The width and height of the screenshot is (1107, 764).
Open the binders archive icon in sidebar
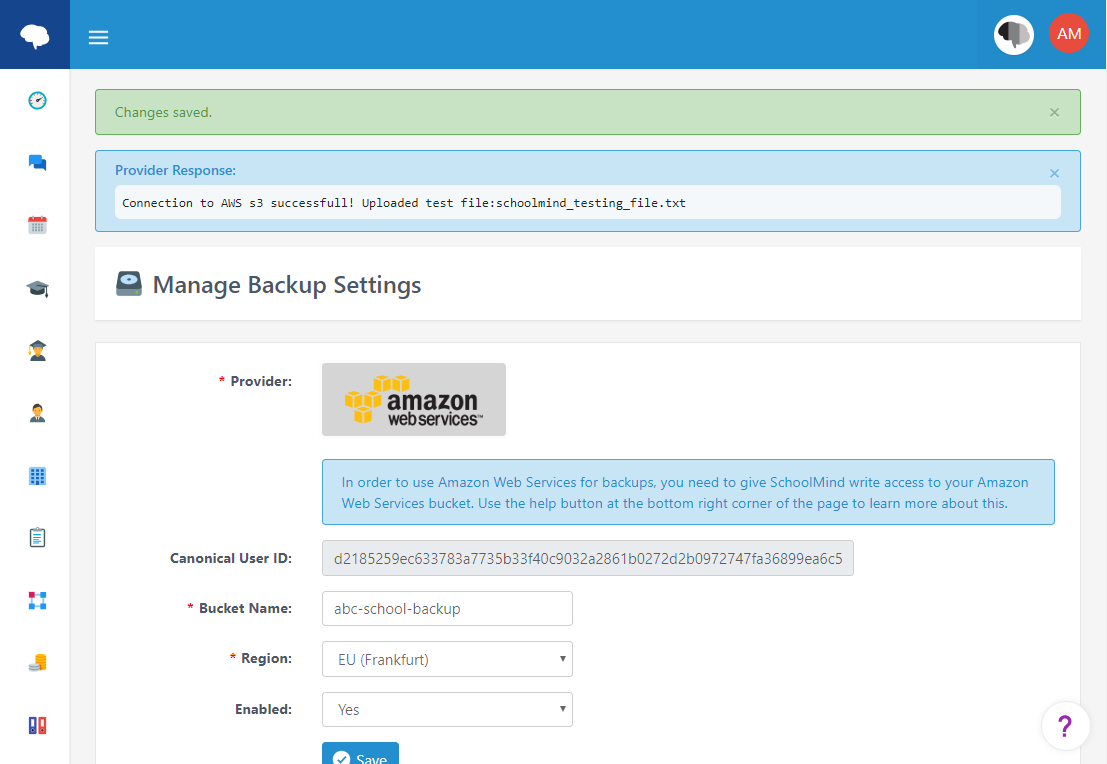click(x=37, y=725)
